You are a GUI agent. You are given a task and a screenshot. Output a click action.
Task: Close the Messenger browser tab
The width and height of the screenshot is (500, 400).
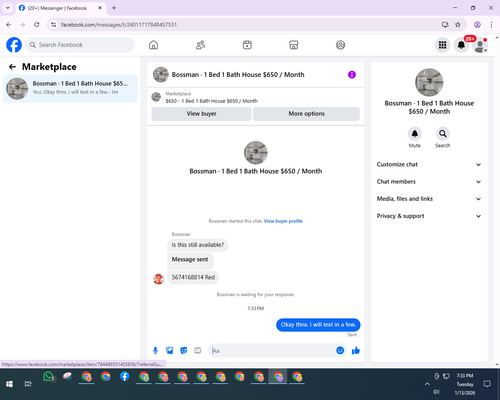(x=100, y=8)
